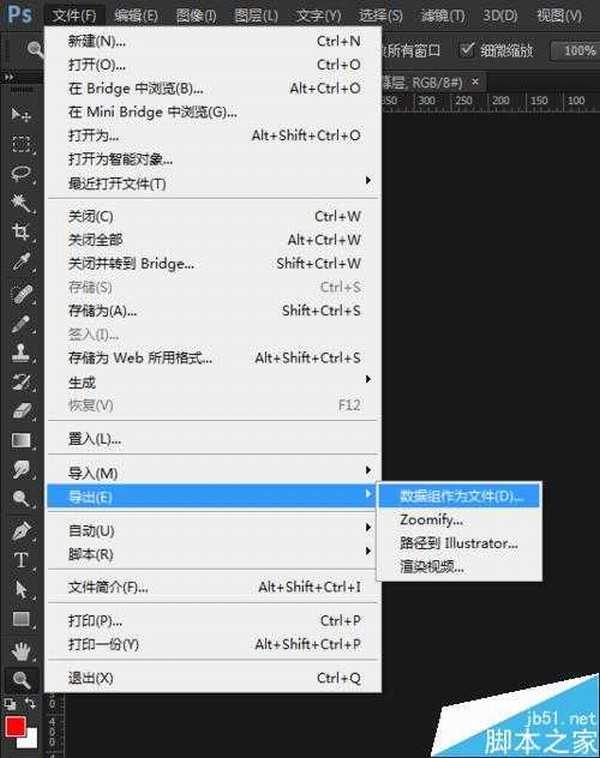Open the 编辑(E) menu
600x758 pixels.
[136, 16]
